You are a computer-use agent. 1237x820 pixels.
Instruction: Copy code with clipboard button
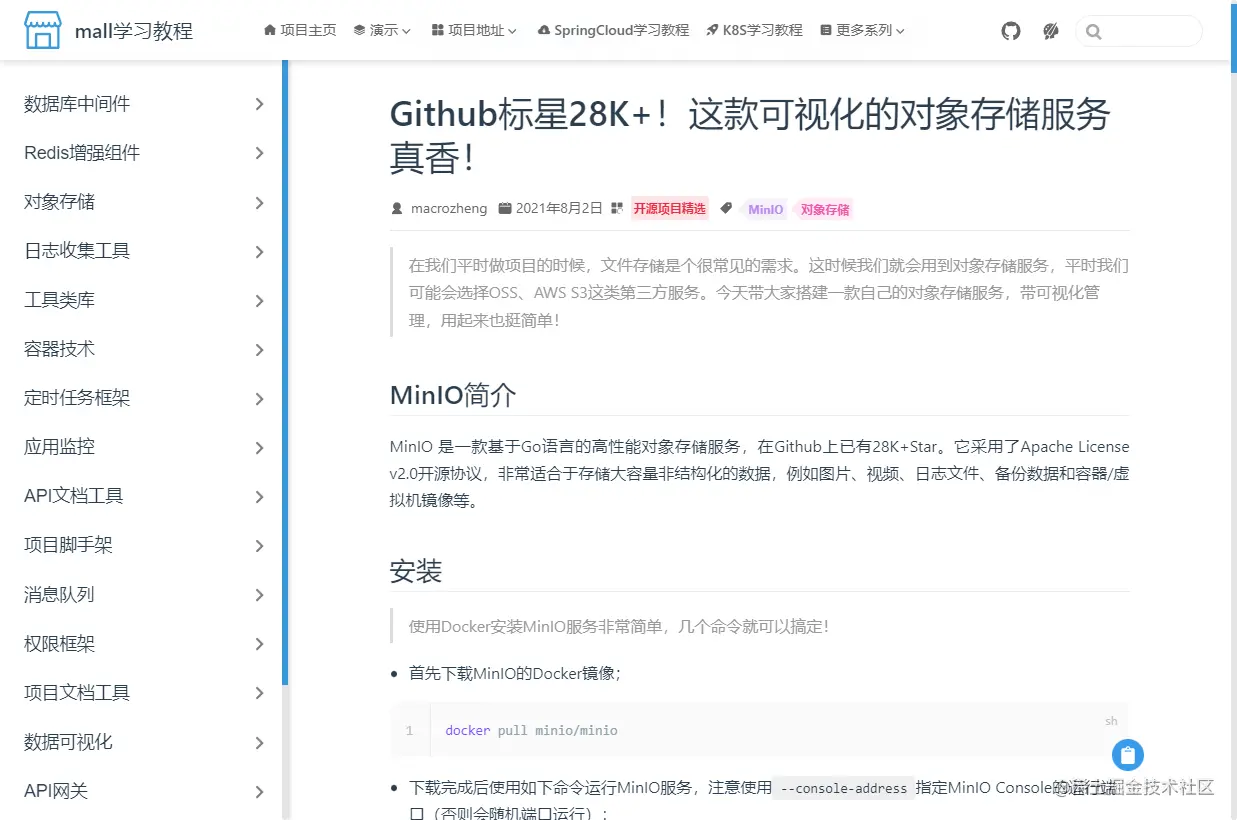pyautogui.click(x=1128, y=754)
